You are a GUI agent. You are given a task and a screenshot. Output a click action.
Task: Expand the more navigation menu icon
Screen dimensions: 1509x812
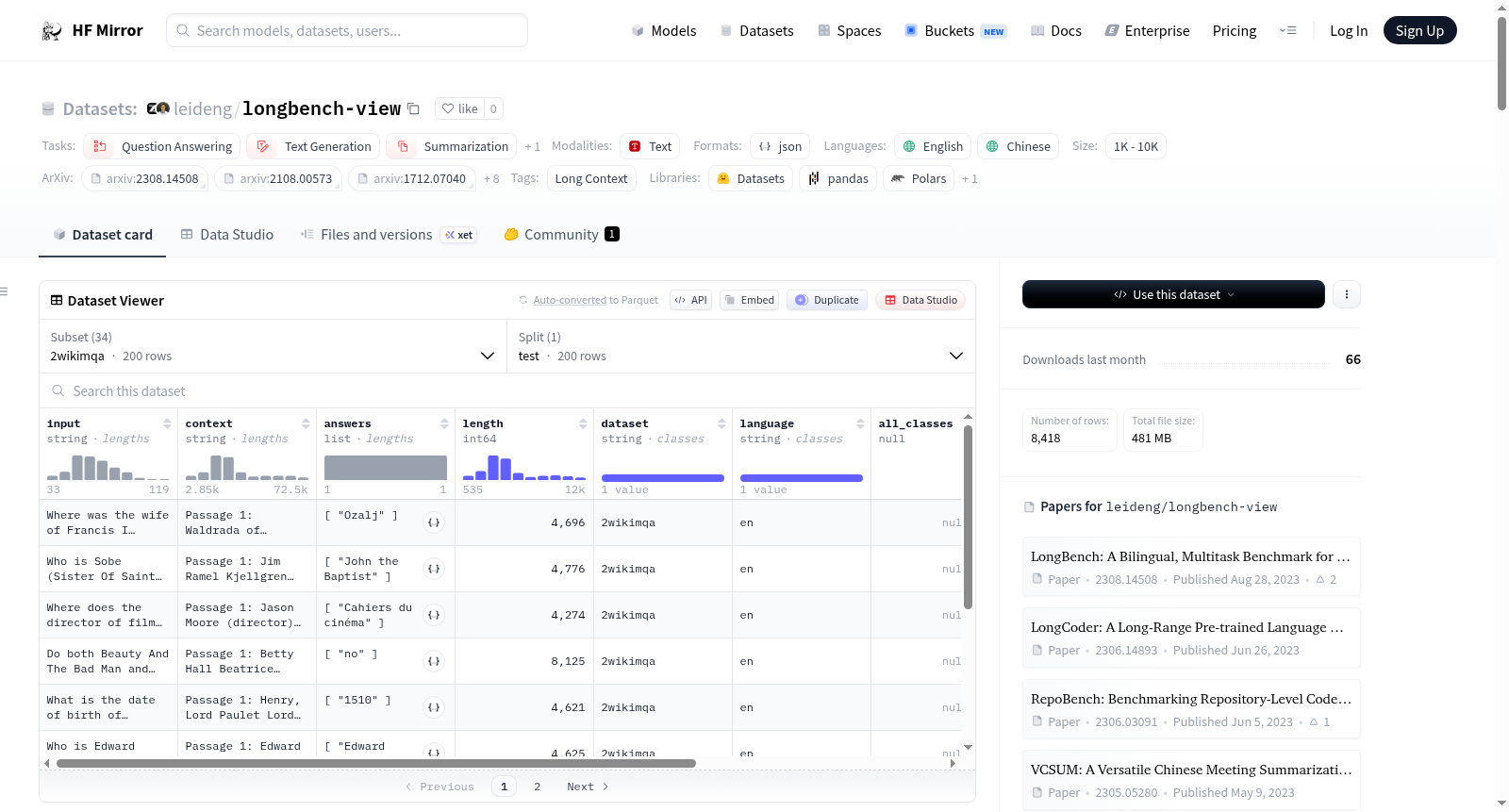coord(1287,31)
